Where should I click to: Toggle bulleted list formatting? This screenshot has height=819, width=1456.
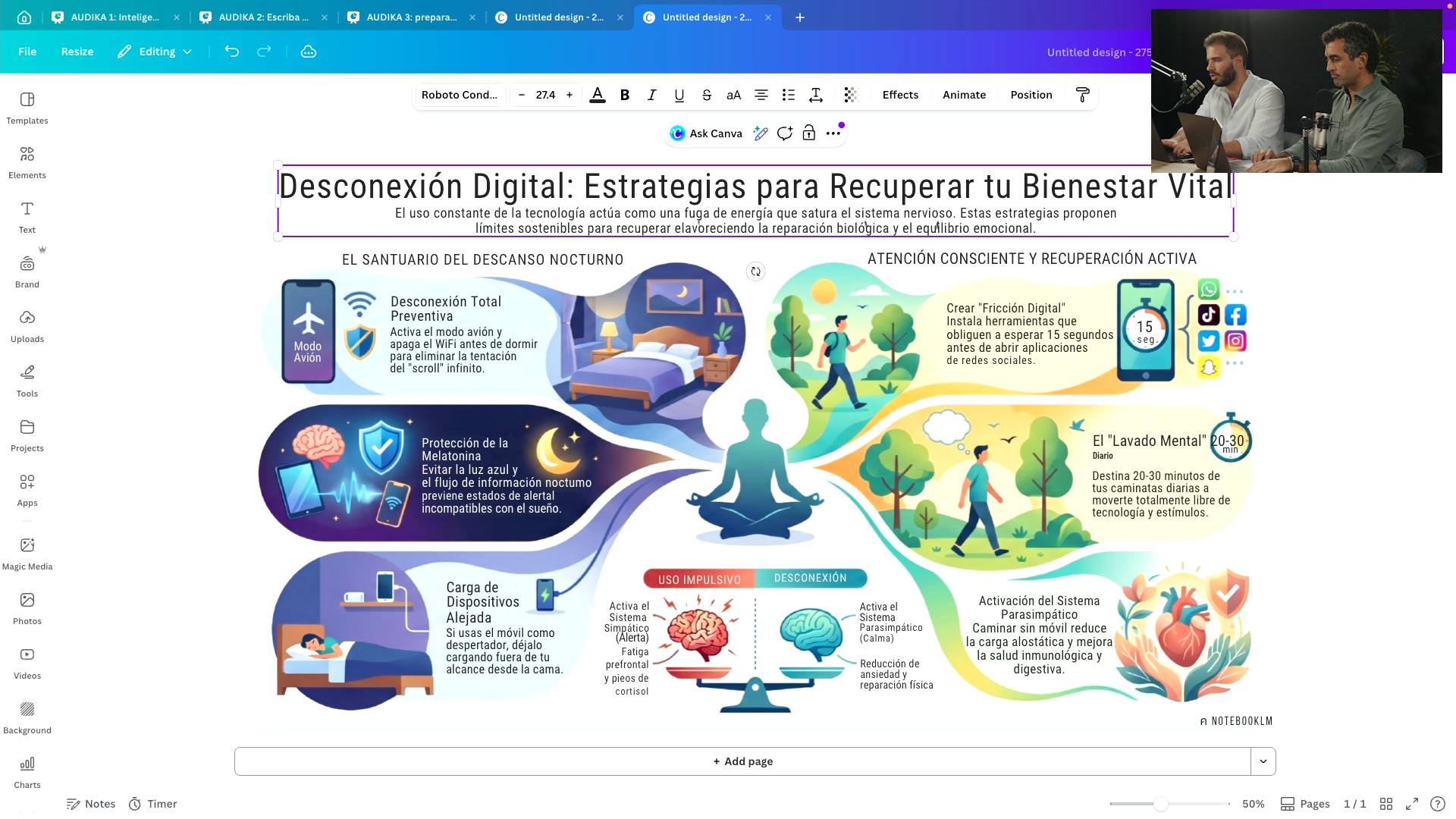pyautogui.click(x=789, y=95)
